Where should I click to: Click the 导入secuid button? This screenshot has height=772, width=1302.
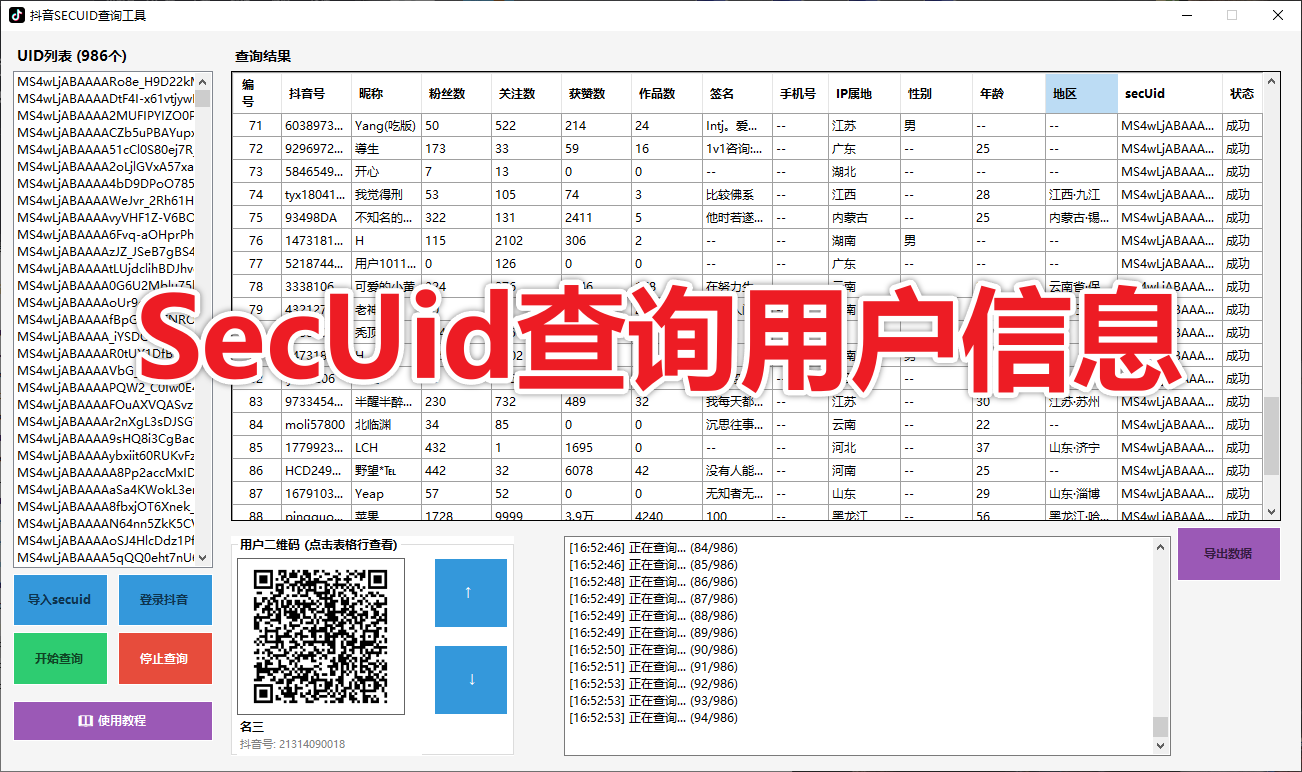tap(59, 600)
